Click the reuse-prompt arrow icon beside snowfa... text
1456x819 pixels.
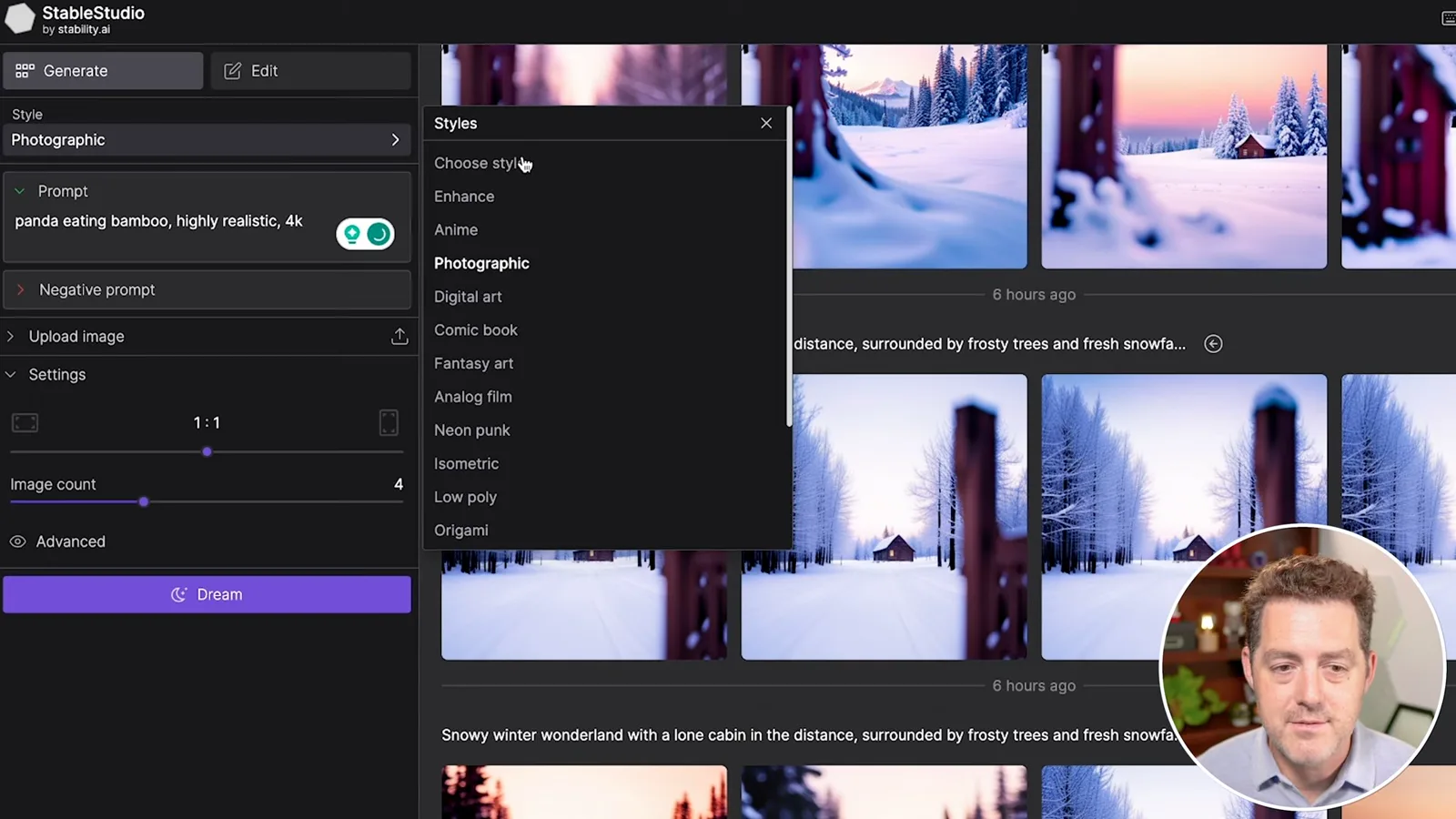coord(1213,344)
